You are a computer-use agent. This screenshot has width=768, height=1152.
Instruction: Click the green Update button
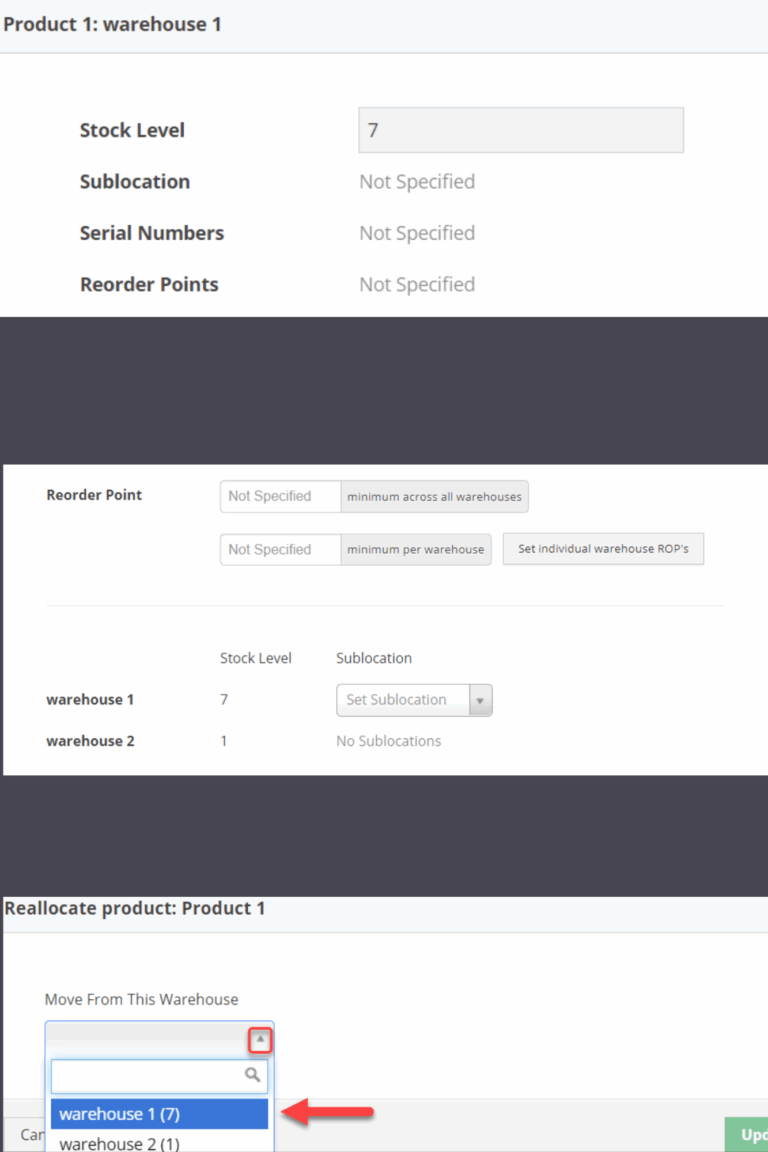(x=749, y=1134)
